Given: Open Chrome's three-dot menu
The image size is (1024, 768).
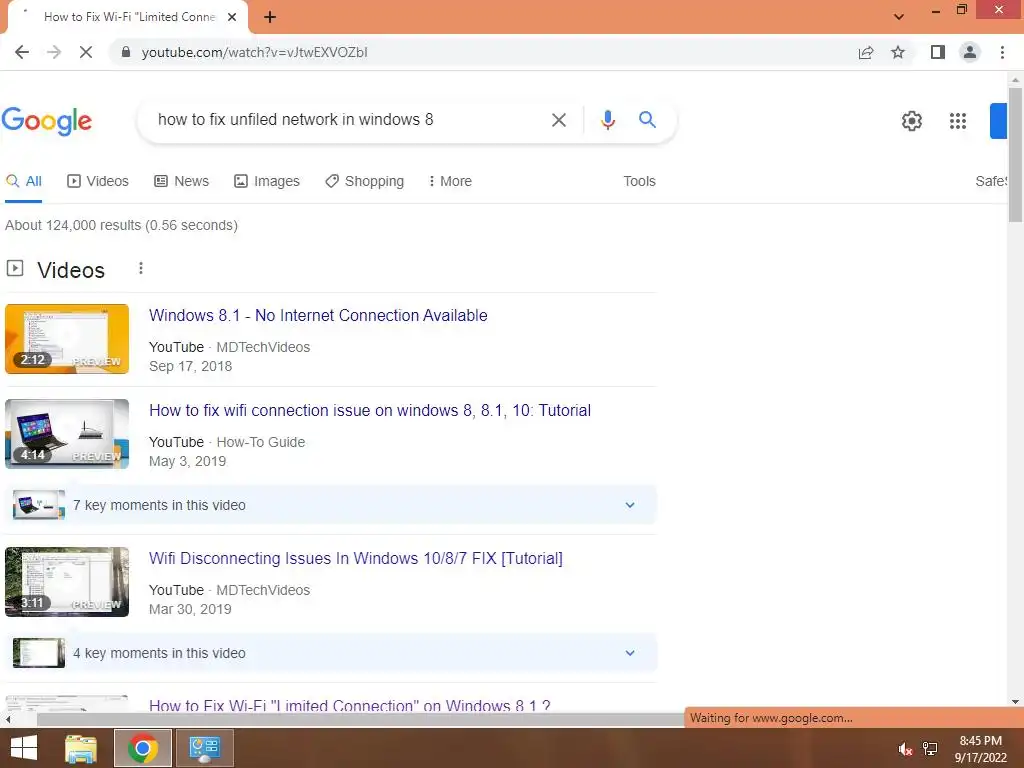Looking at the screenshot, I should (x=1002, y=52).
